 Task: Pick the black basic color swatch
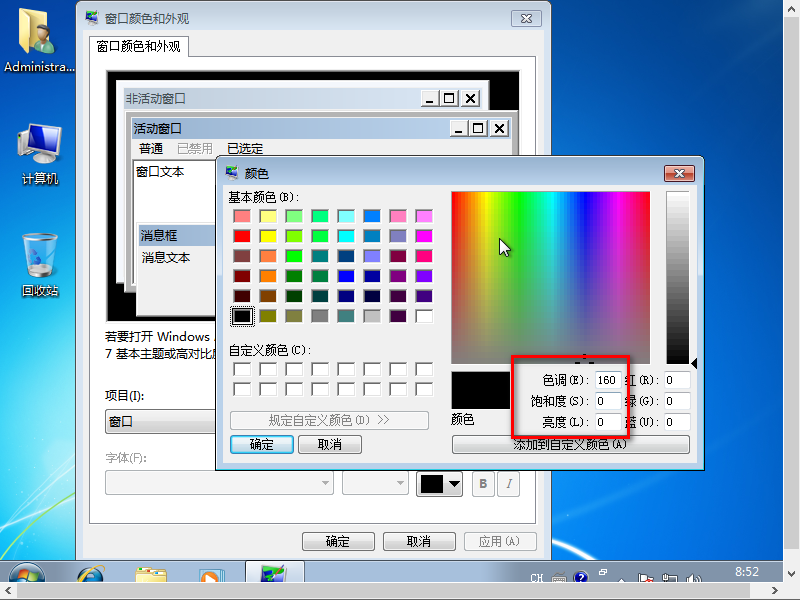[242, 316]
